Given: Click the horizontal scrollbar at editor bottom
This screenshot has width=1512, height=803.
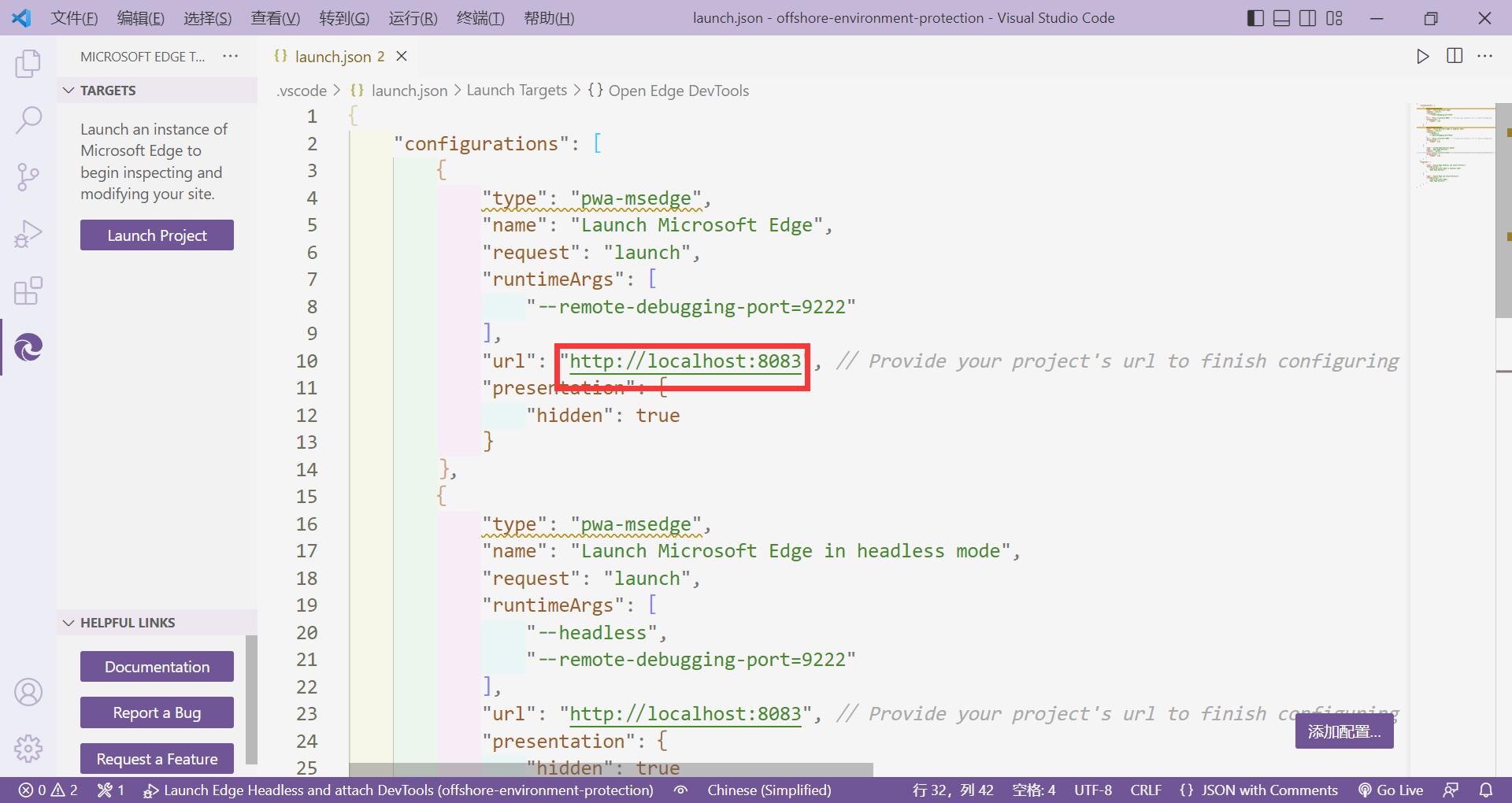Looking at the screenshot, I should click(611, 769).
